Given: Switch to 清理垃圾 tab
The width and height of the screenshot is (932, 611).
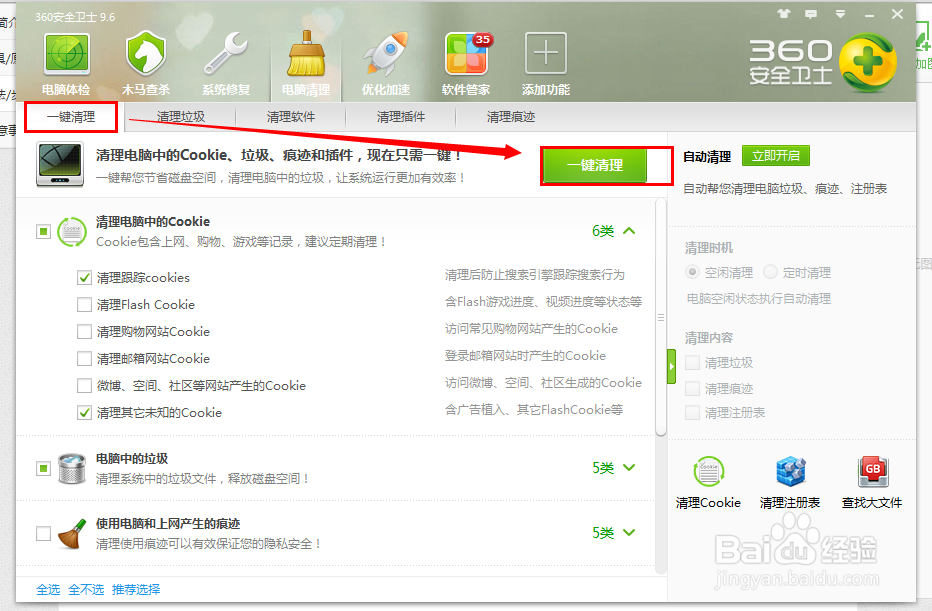Looking at the screenshot, I should click(x=181, y=116).
